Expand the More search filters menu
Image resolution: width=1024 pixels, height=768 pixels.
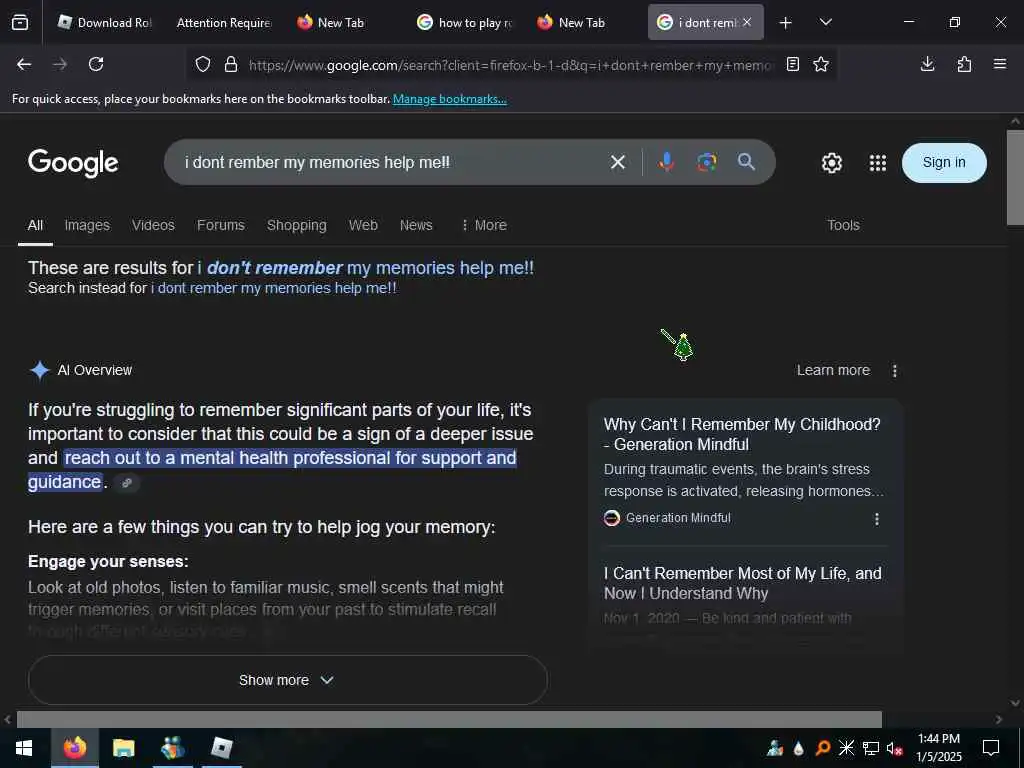pyautogui.click(x=484, y=225)
